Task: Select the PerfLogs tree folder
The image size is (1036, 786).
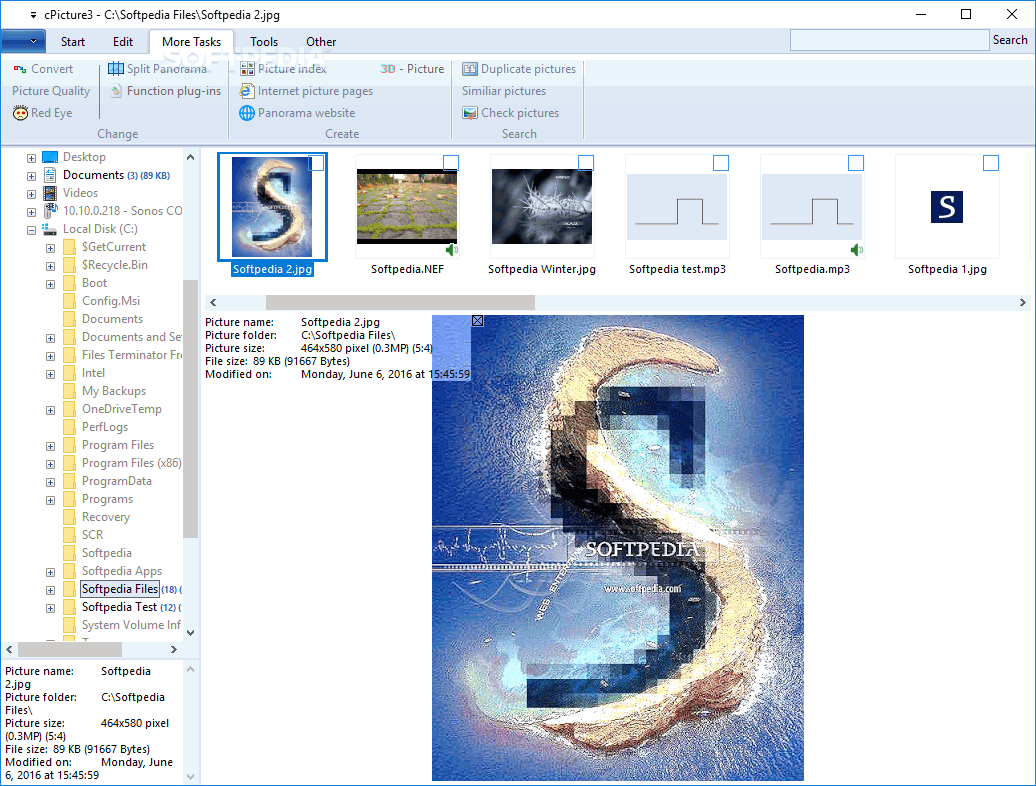Action: [x=105, y=427]
